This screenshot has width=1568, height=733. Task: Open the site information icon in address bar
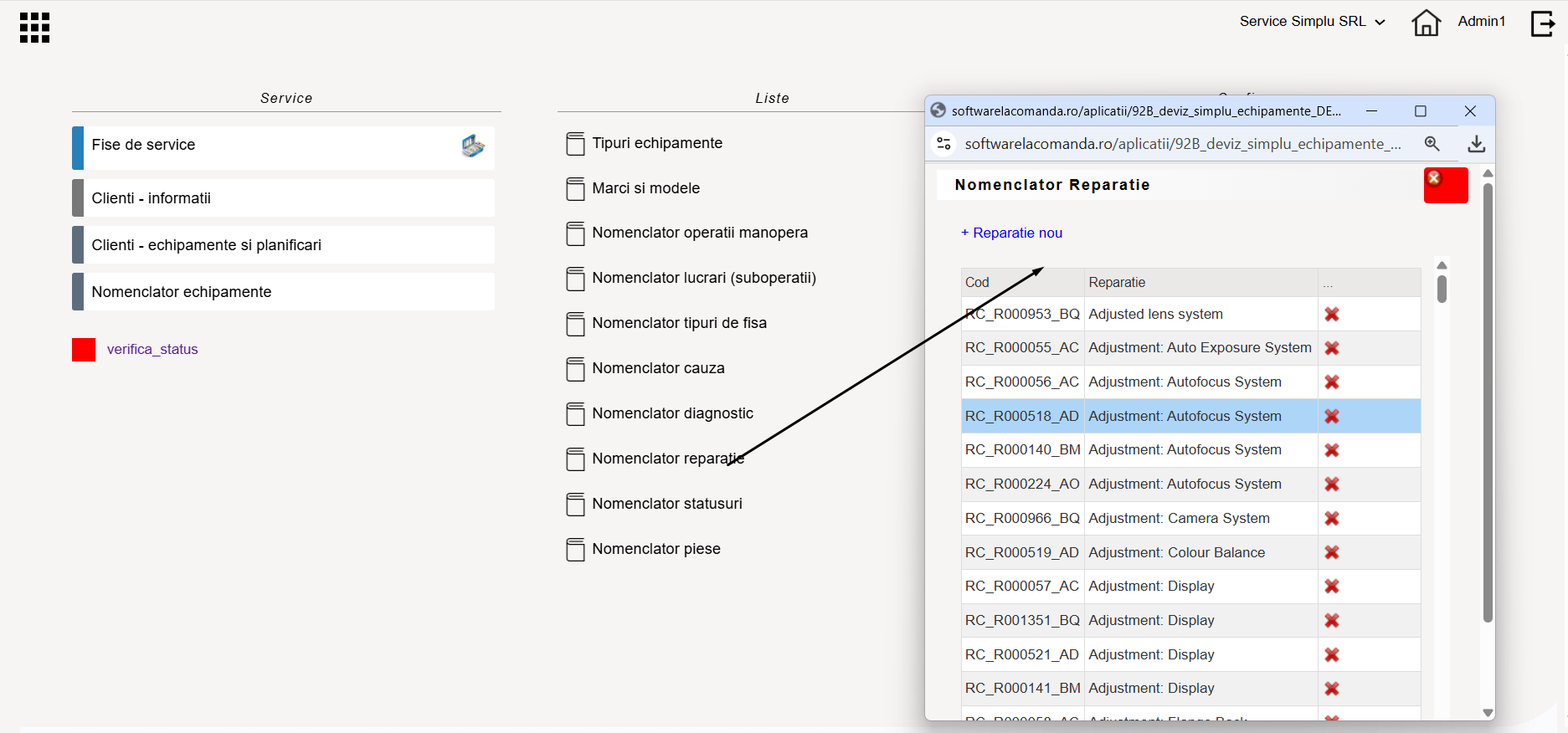tap(944, 144)
